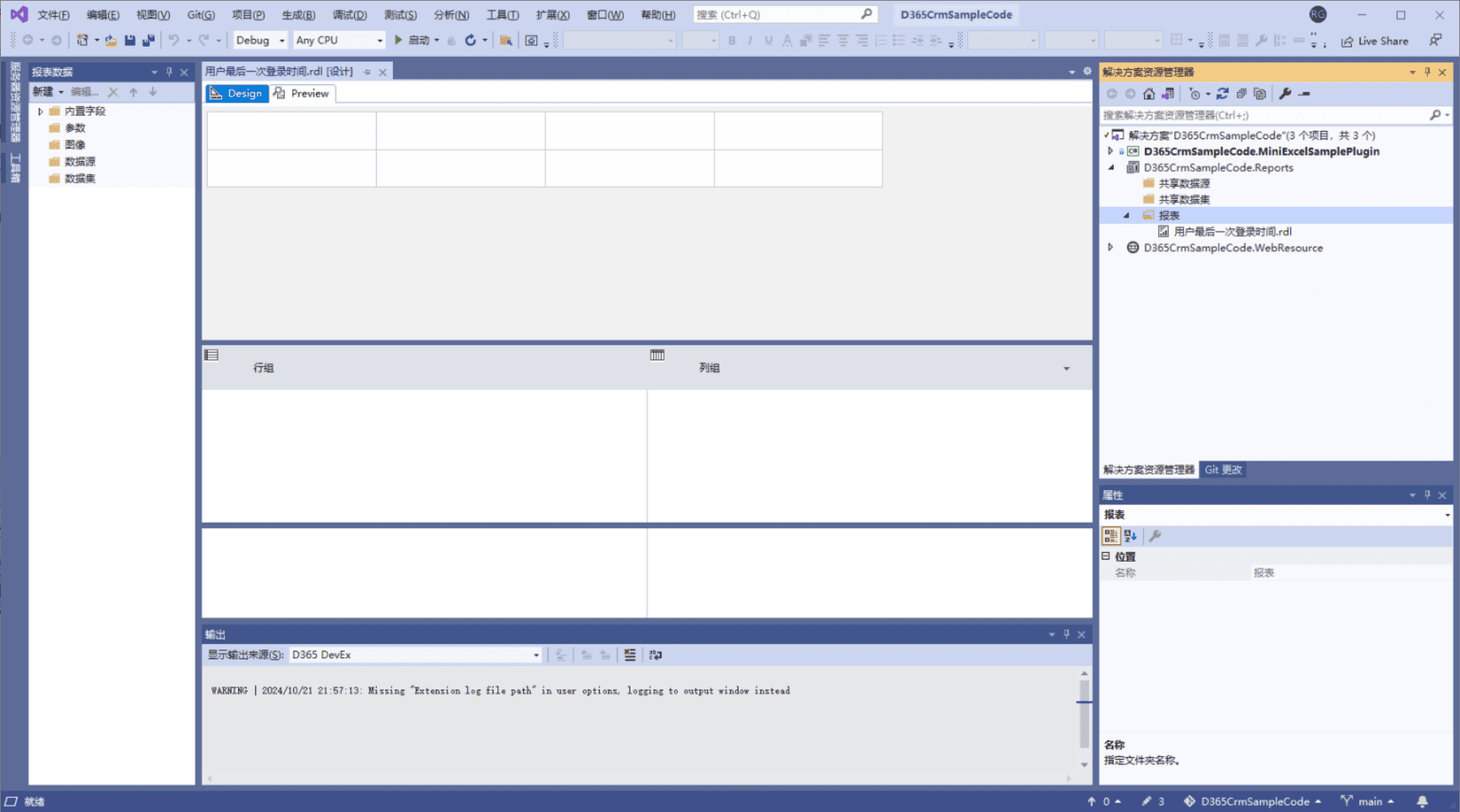Click the restart/refresh arrow icon in toolbar
This screenshot has height=812, width=1460.
[x=471, y=40]
